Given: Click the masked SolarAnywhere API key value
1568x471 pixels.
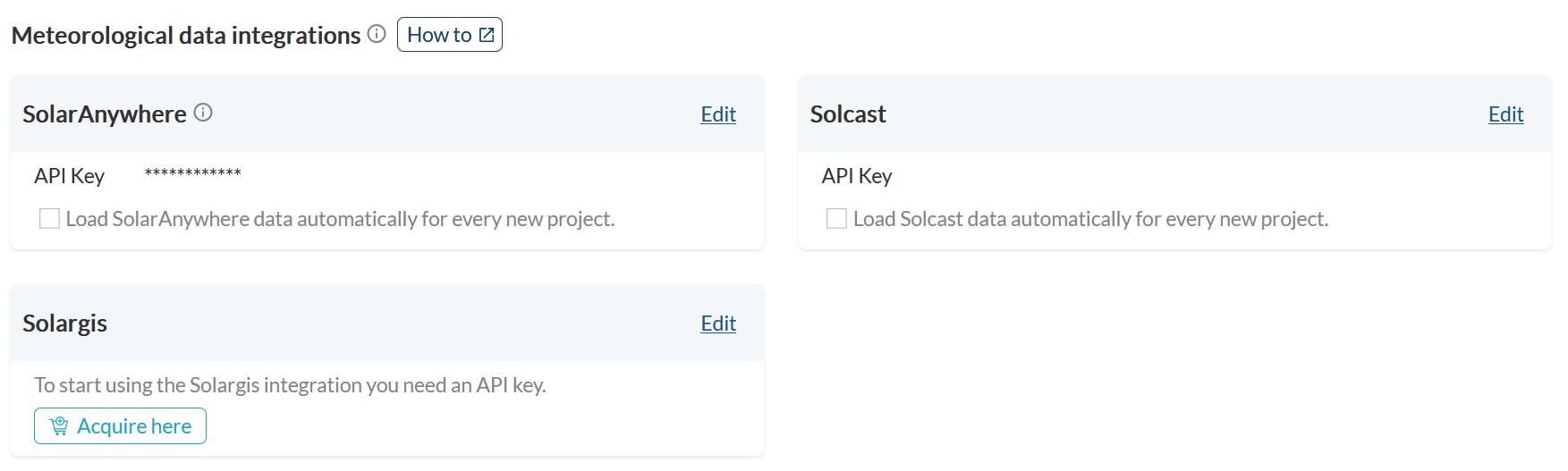Looking at the screenshot, I should [193, 173].
